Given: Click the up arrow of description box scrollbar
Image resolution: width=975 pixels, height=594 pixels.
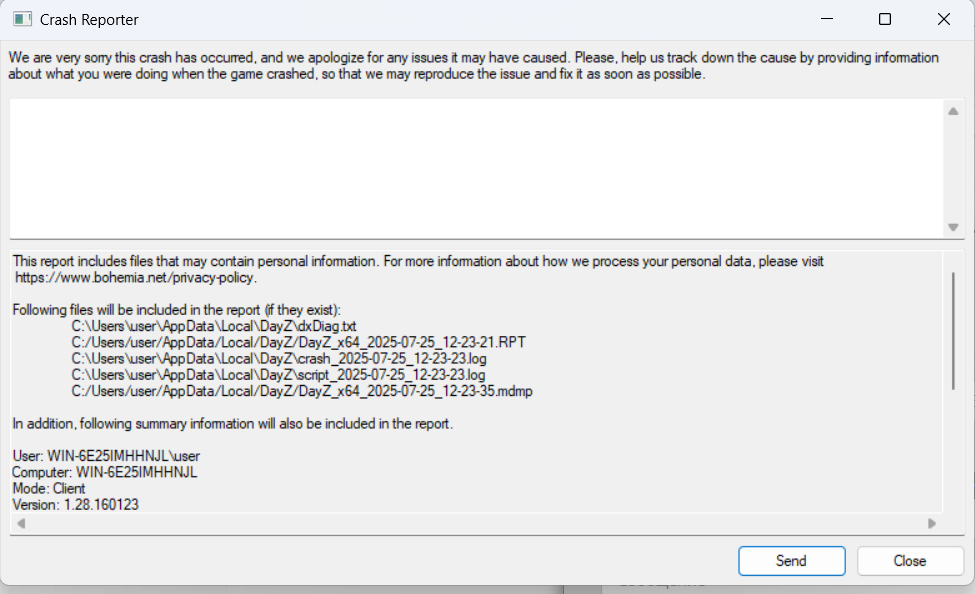Looking at the screenshot, I should point(953,111).
